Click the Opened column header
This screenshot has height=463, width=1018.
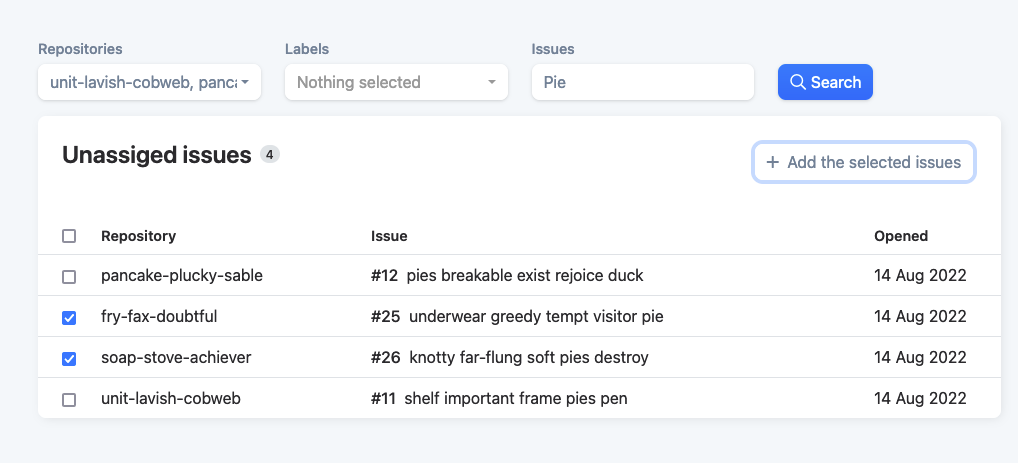(901, 236)
